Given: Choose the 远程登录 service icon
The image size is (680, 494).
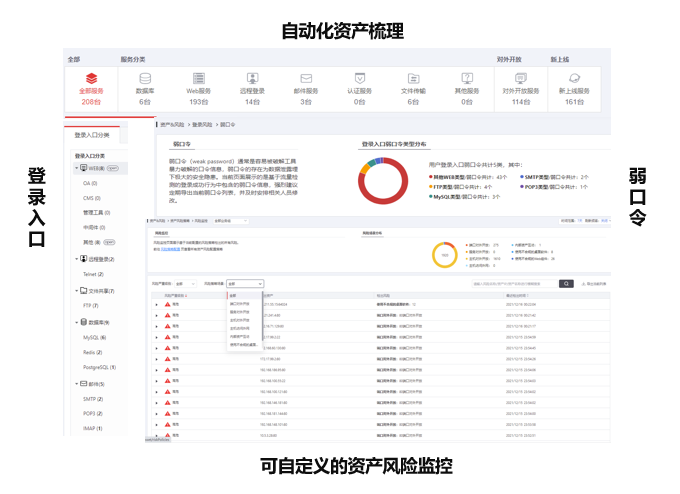Looking at the screenshot, I should coord(252,78).
